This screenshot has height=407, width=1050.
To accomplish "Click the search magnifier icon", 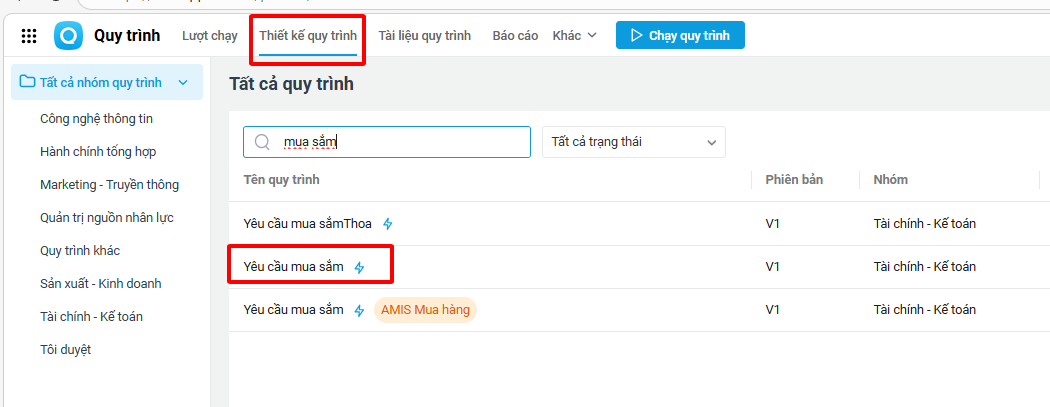I will 263,142.
